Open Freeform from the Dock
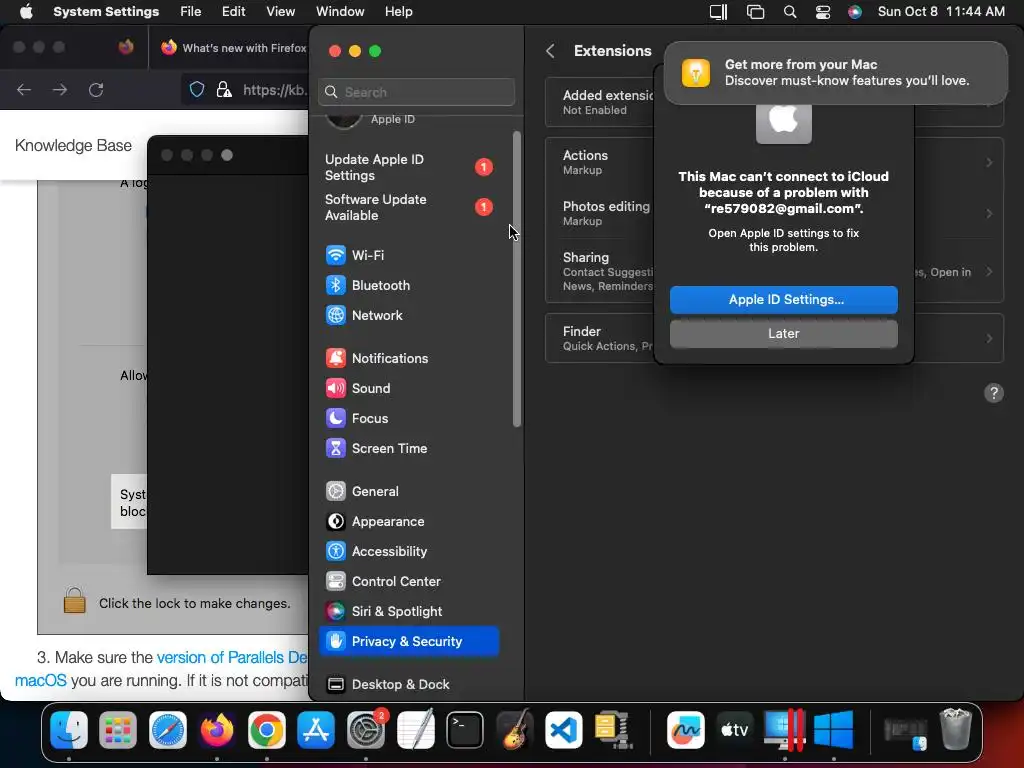This screenshot has width=1024, height=768. tap(685, 729)
